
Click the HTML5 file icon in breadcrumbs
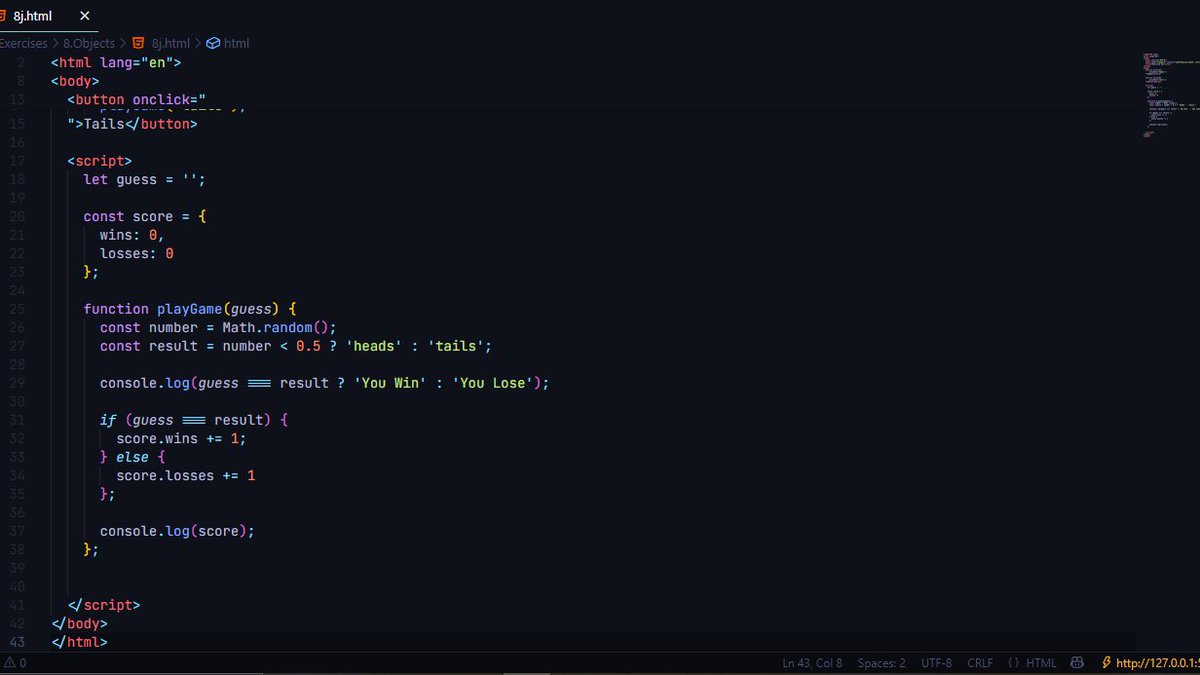point(139,43)
